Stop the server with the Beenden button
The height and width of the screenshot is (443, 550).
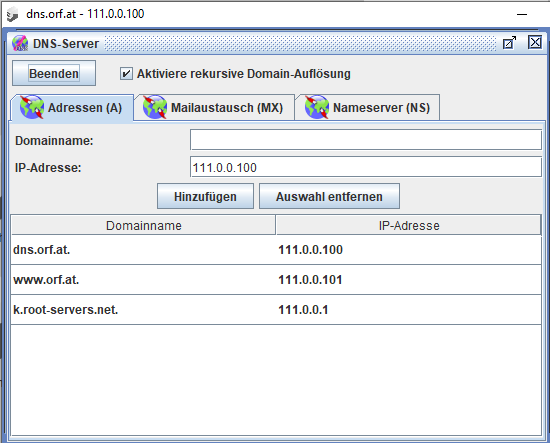coord(54,73)
